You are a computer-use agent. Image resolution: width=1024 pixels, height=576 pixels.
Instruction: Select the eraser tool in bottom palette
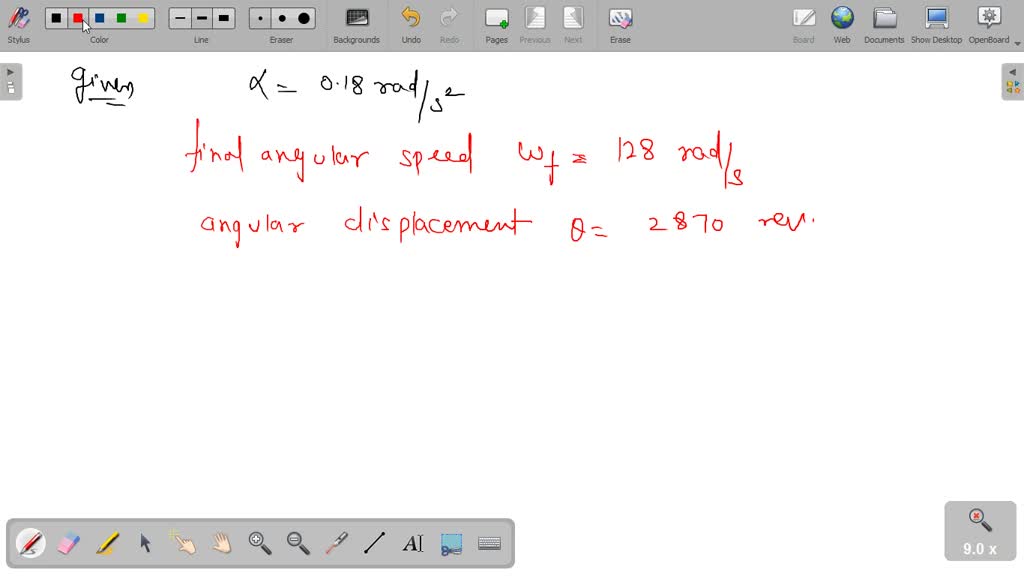click(68, 543)
